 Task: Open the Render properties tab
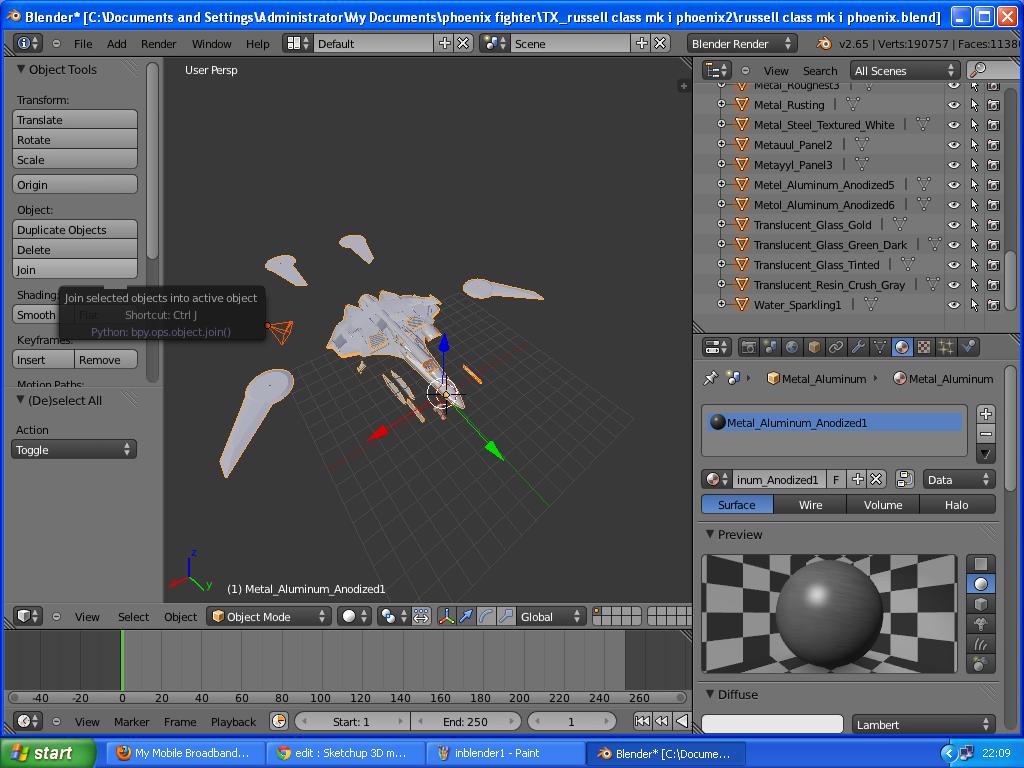pos(747,347)
